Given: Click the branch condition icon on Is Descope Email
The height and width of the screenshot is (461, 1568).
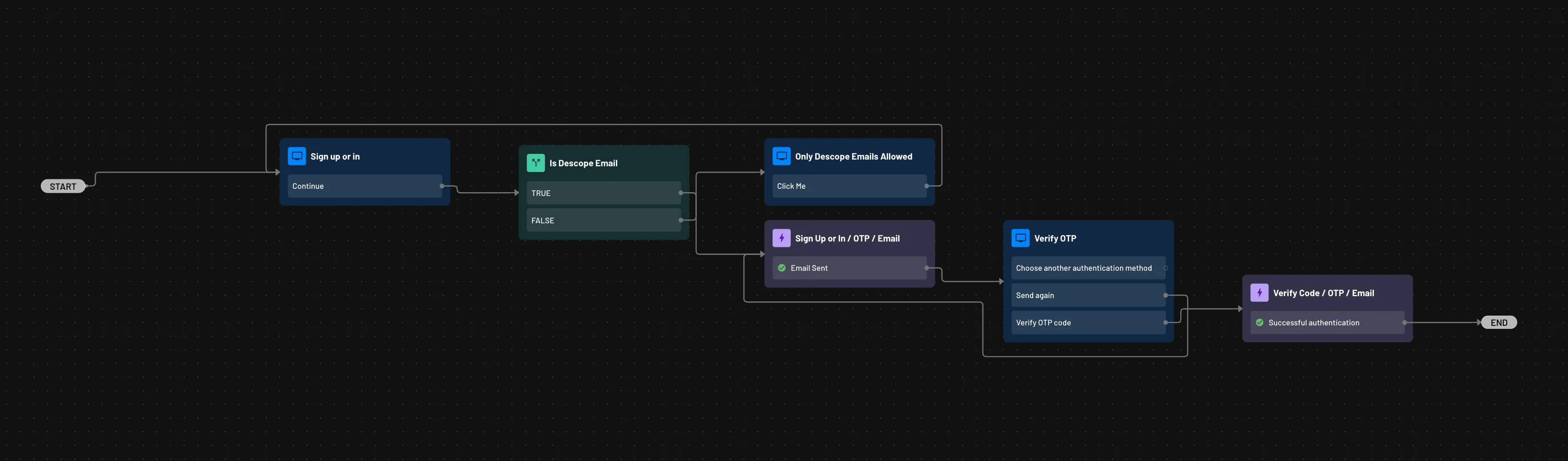Looking at the screenshot, I should pos(535,162).
